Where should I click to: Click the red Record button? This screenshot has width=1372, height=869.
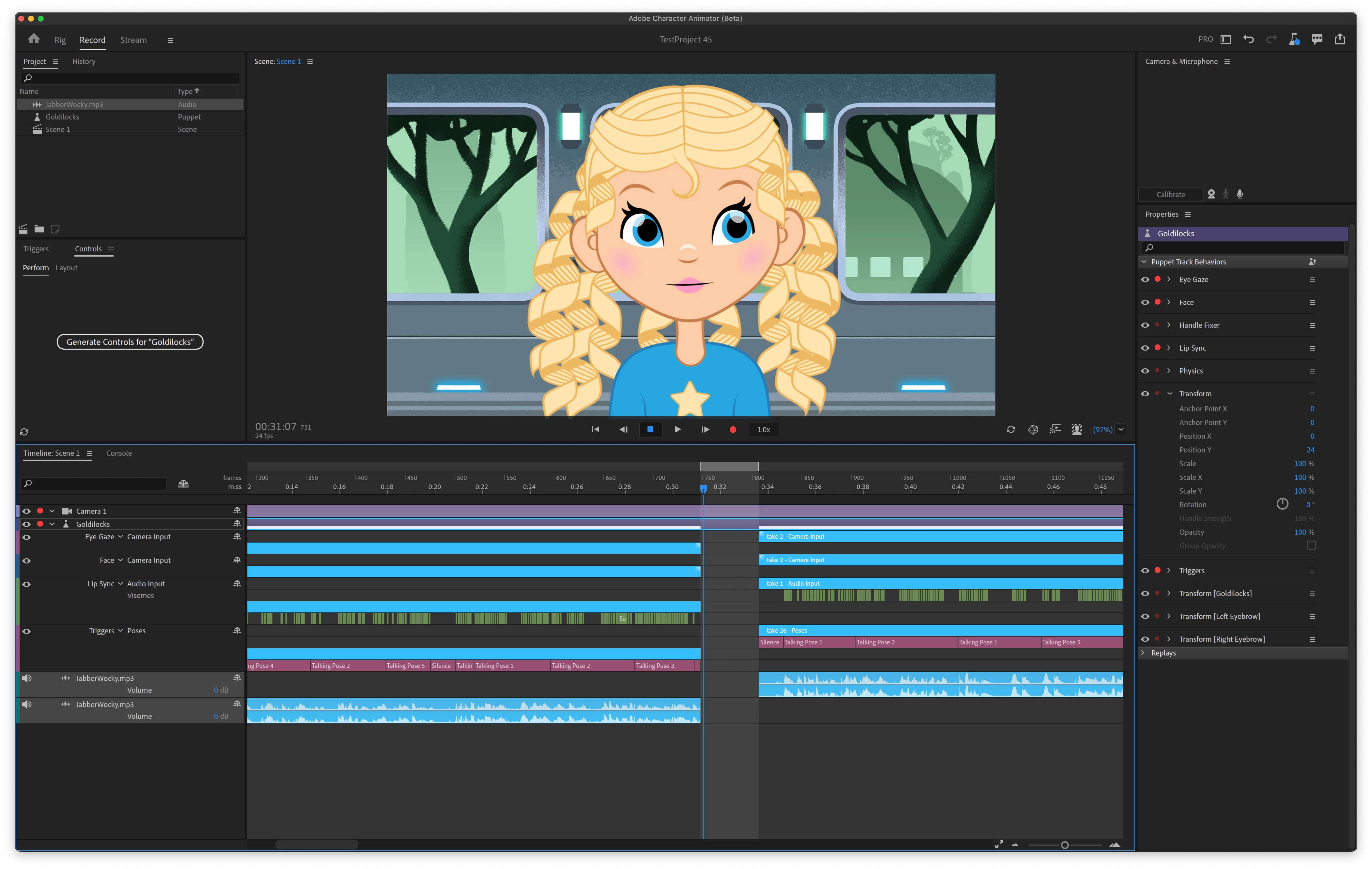click(x=733, y=430)
